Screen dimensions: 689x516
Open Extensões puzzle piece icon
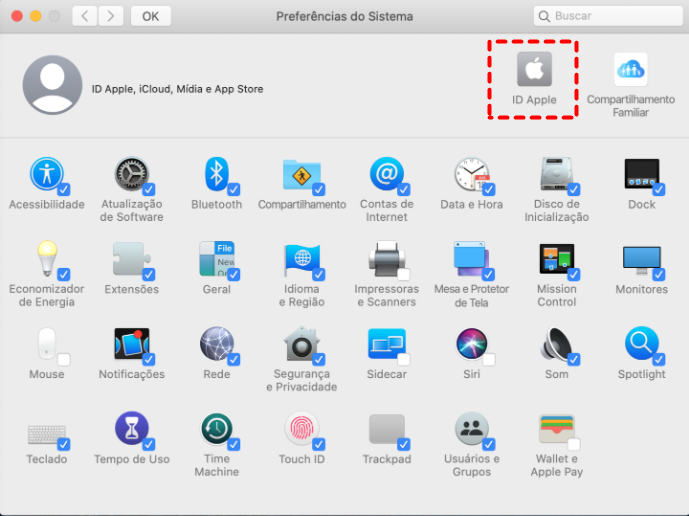point(131,258)
